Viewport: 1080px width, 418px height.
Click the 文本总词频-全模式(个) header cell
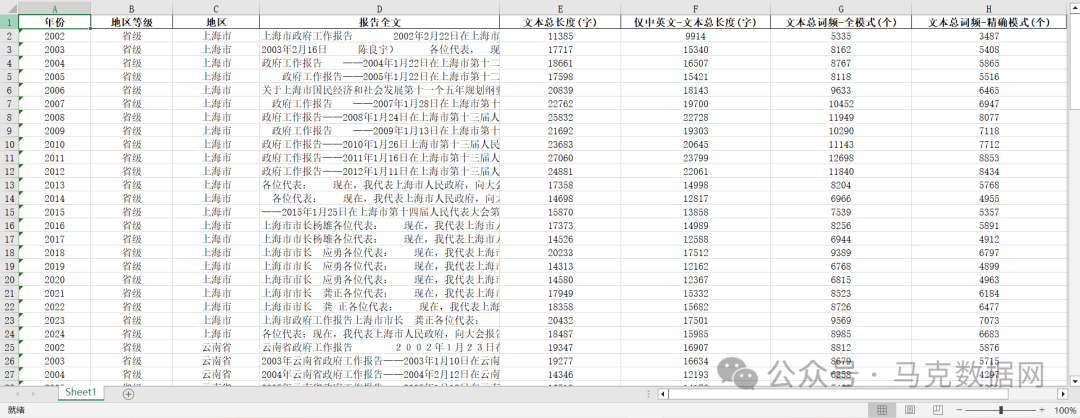tap(841, 22)
